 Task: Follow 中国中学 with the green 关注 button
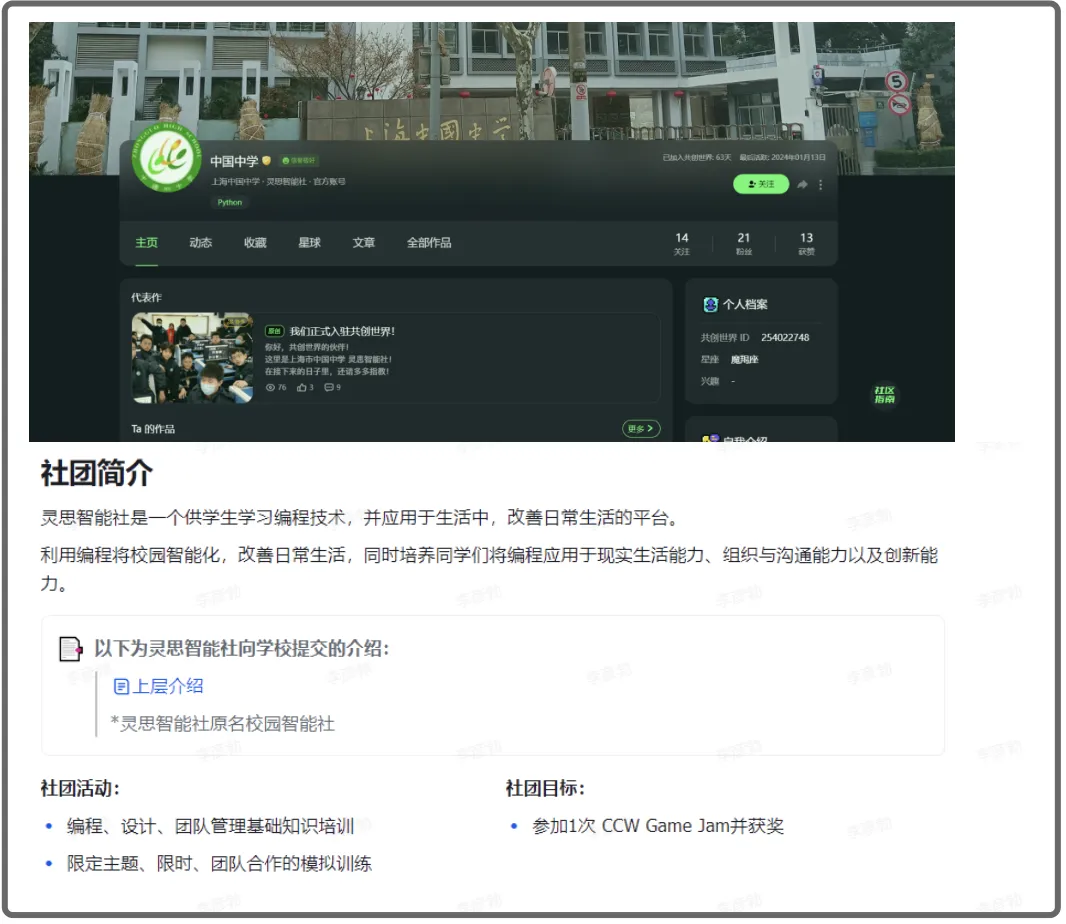[x=761, y=184]
